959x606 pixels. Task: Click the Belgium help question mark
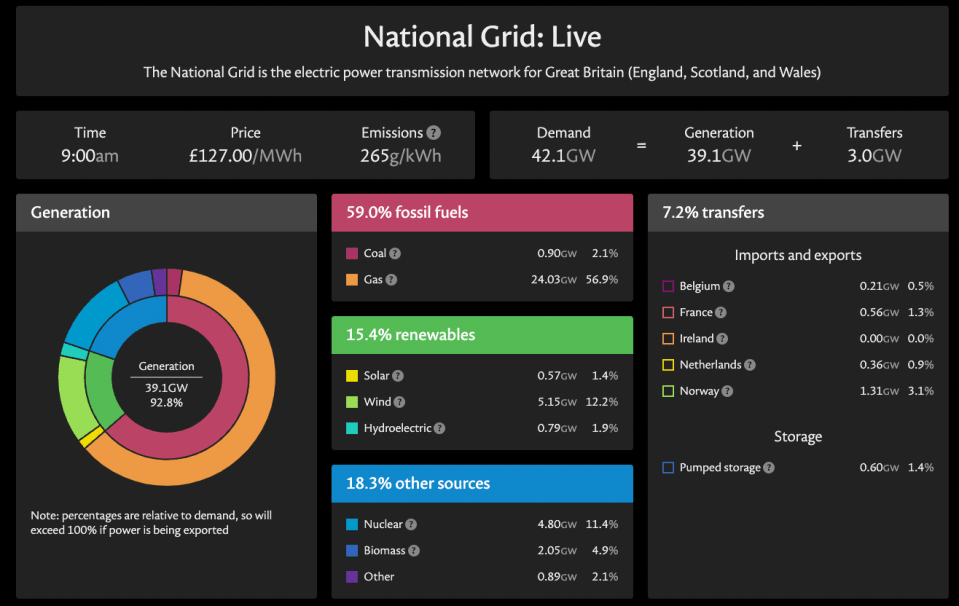click(728, 286)
